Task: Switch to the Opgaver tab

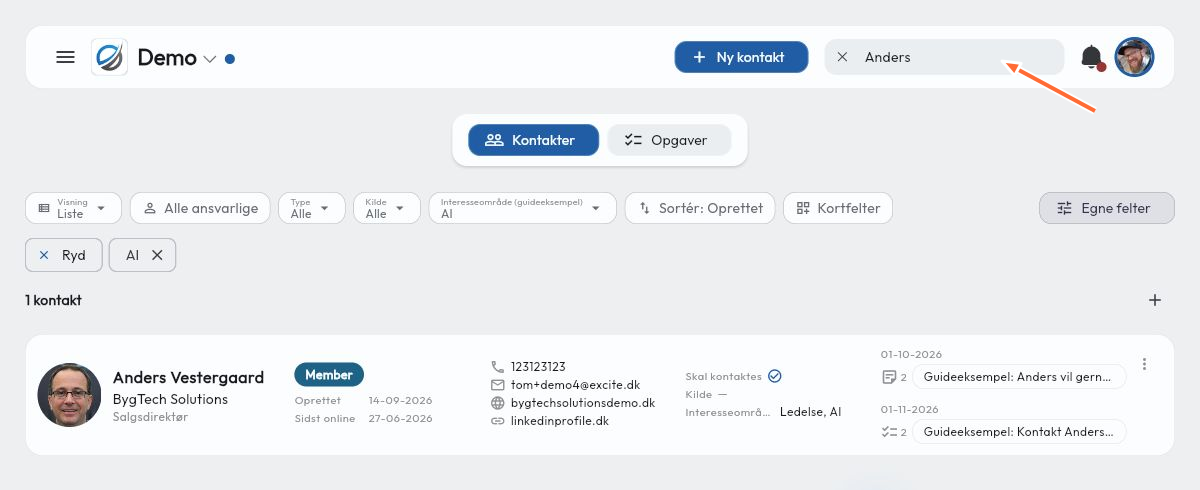Action: point(669,140)
